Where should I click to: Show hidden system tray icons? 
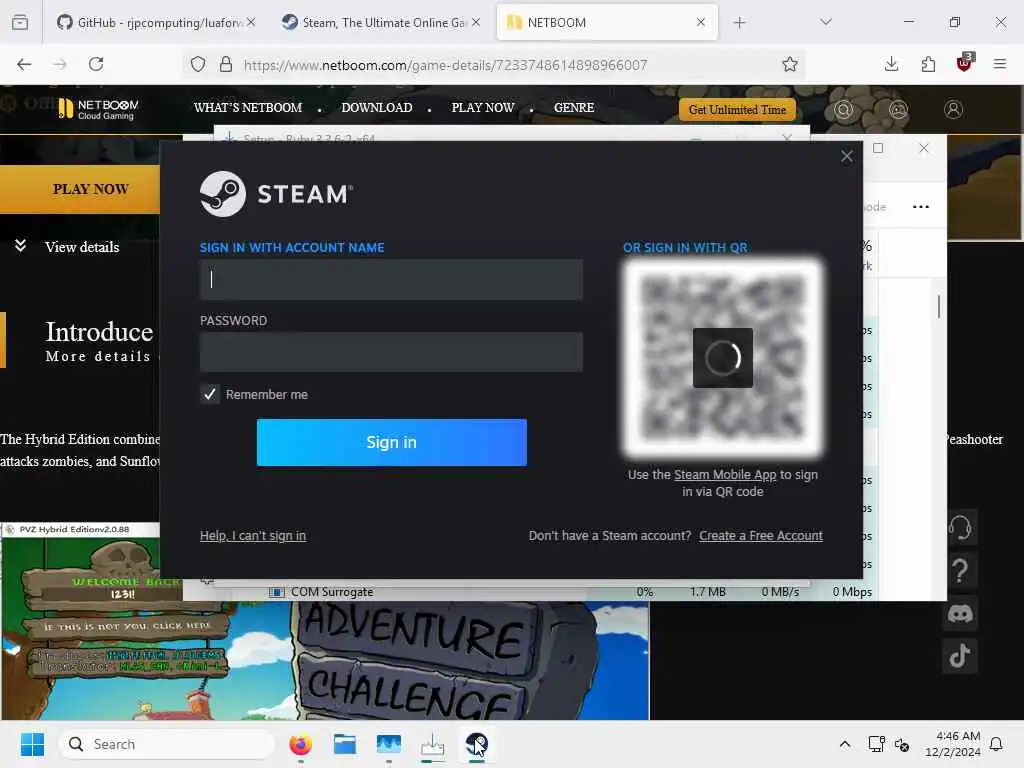pyautogui.click(x=844, y=744)
